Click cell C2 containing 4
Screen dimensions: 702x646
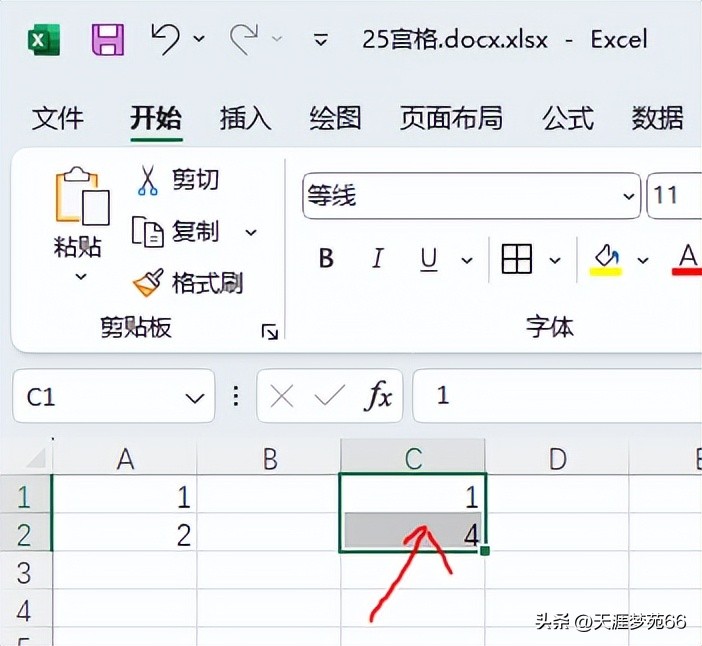[413, 533]
